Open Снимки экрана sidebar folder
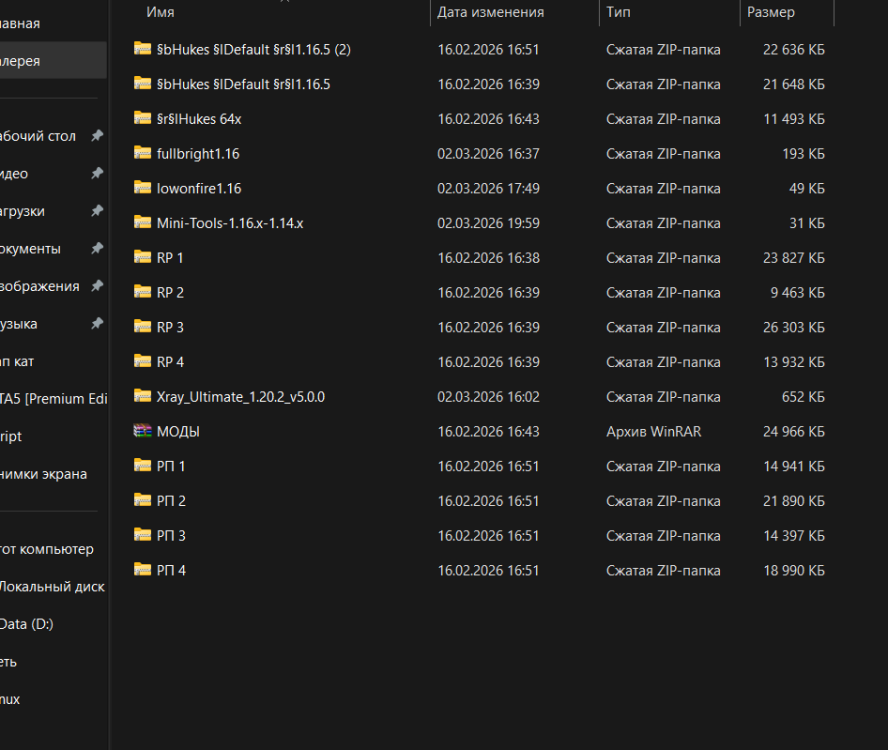 (x=44, y=474)
